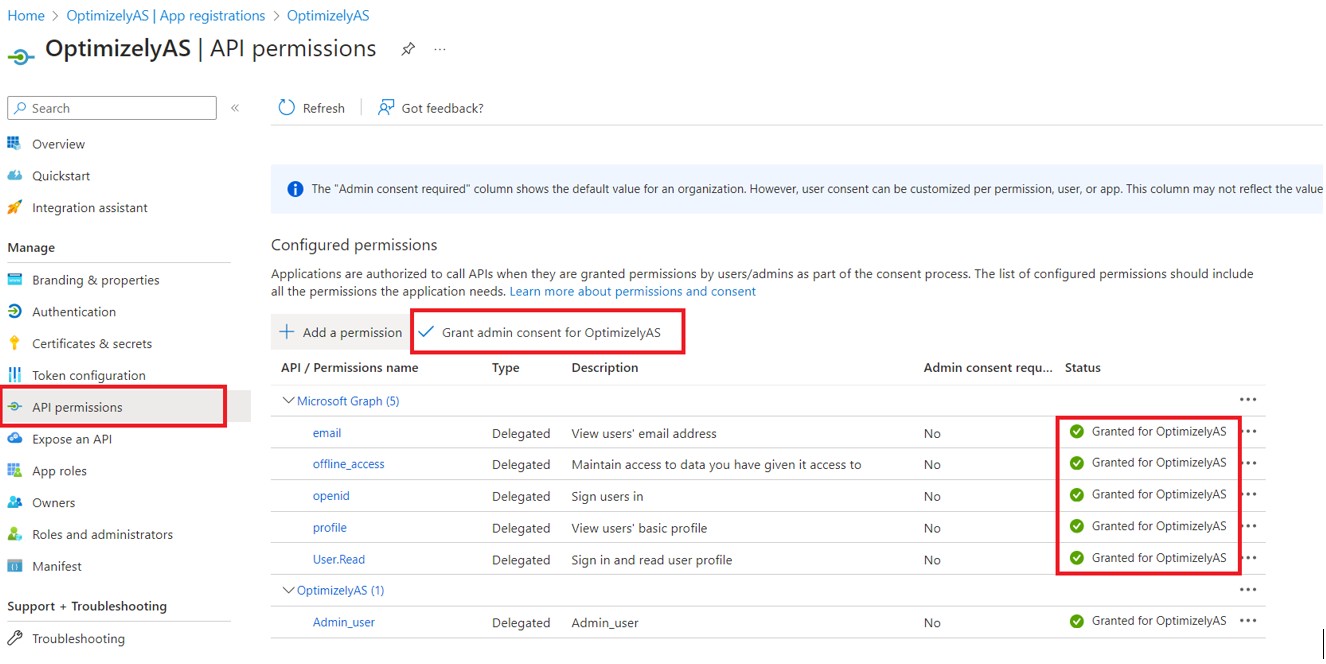Open the Overview page
The height and width of the screenshot is (664, 1326).
58,144
